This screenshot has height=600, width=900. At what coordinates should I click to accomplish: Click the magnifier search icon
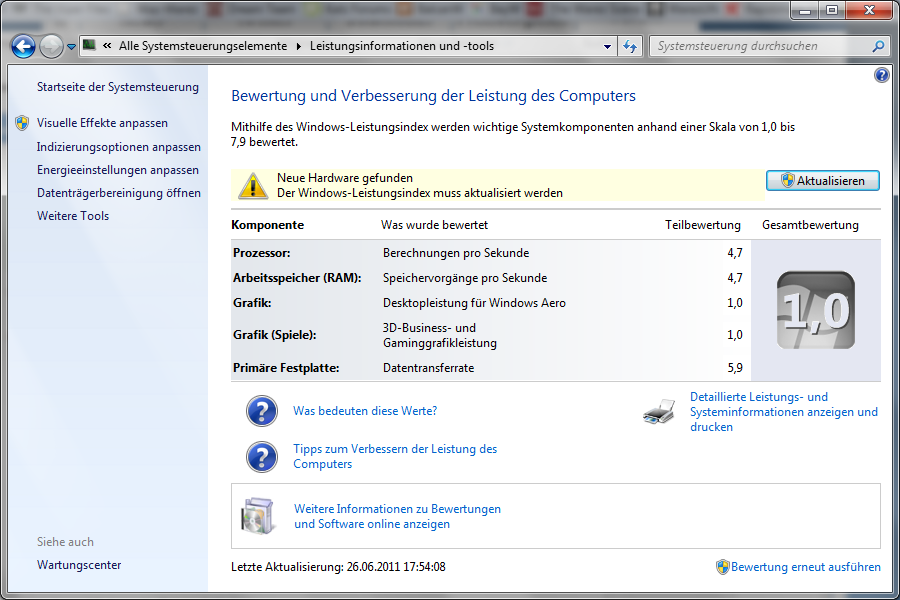pos(878,46)
